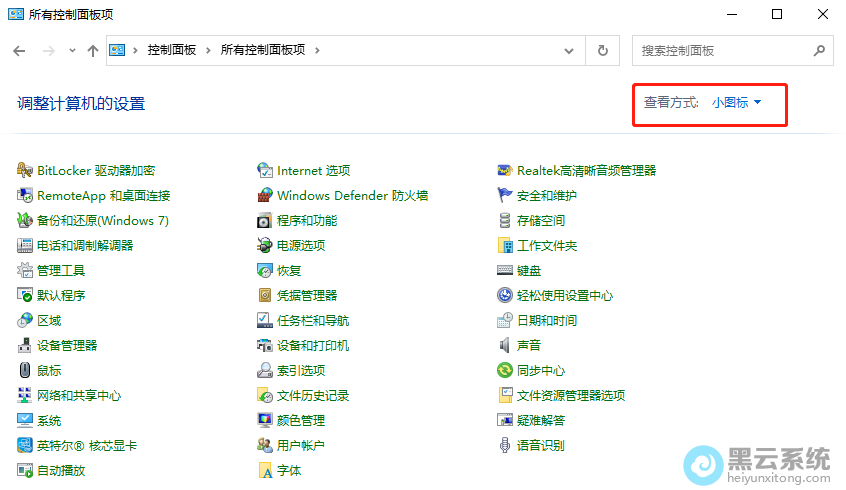Open the 文件历史记录 icon

[x=264, y=396]
